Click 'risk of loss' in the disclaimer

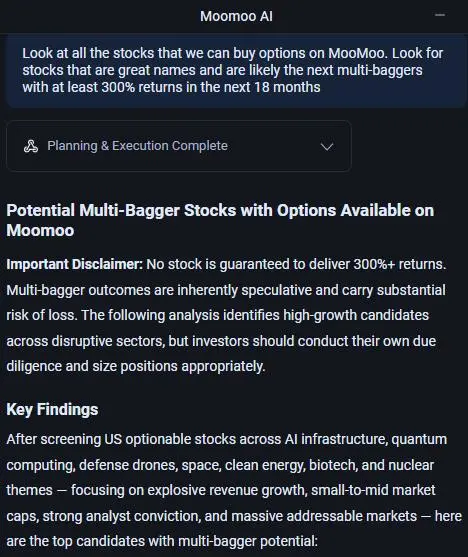[41, 315]
